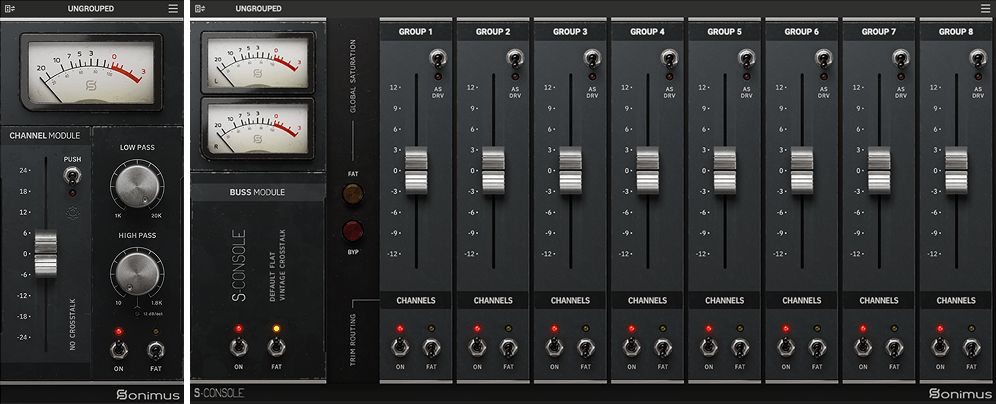The height and width of the screenshot is (404, 996).
Task: Click the Low Pass filter knob
Action: tap(137, 188)
